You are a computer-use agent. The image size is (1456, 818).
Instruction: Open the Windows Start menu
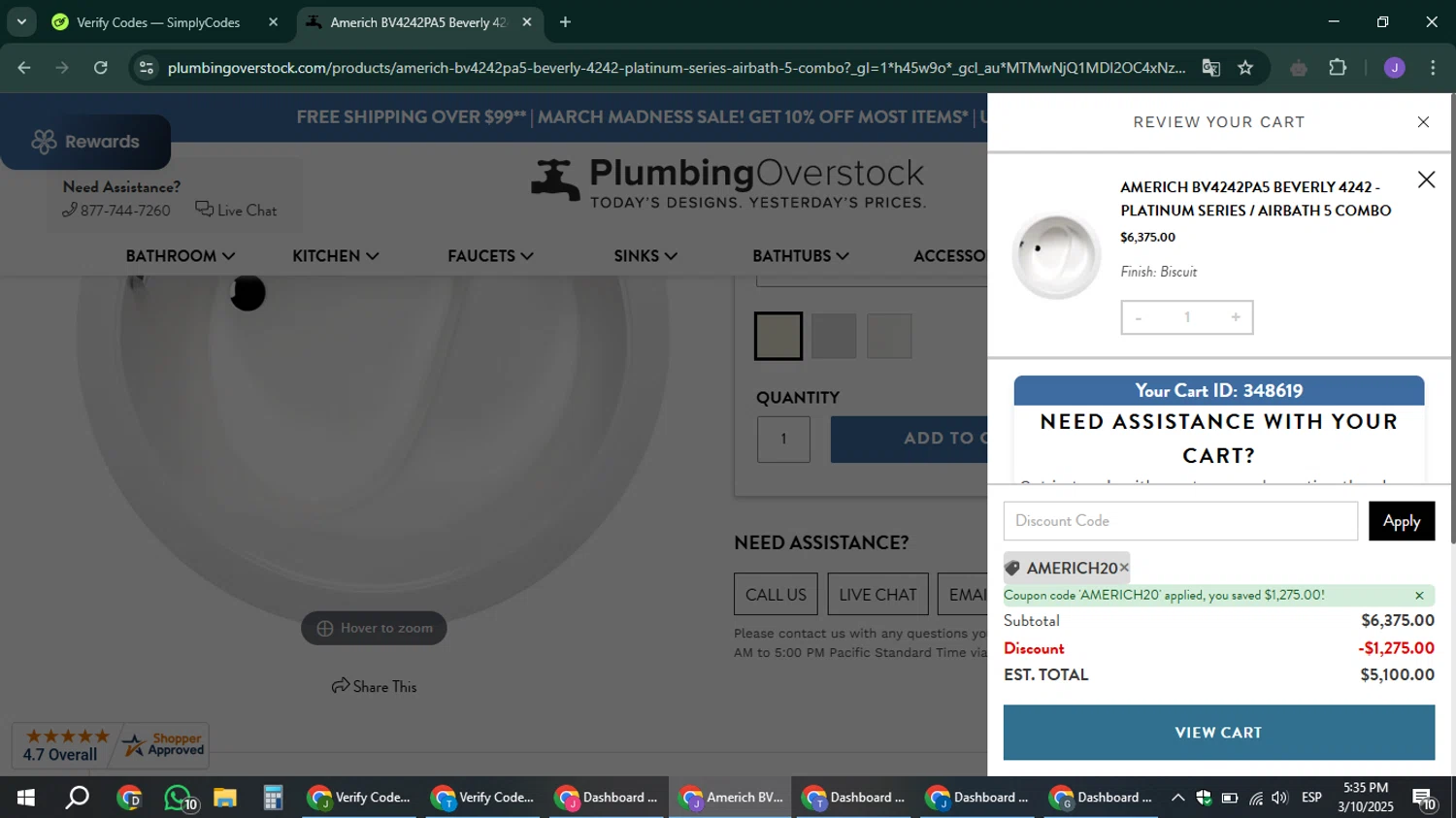[x=26, y=798]
